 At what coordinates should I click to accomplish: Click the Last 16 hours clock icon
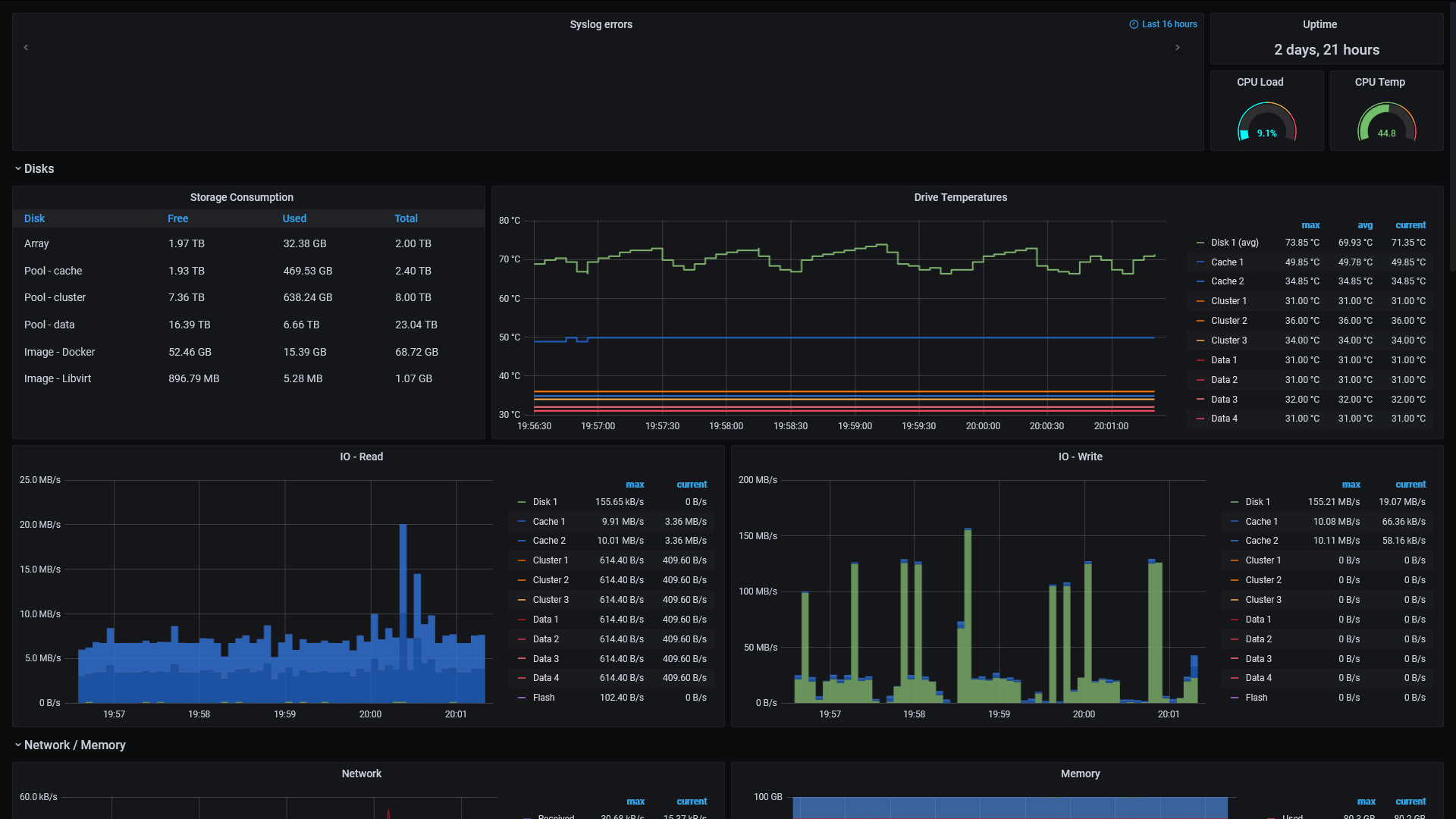pos(1134,24)
